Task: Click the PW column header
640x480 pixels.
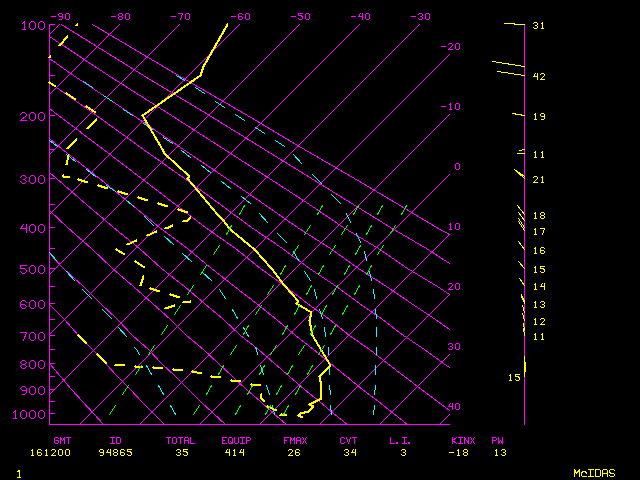Action: pyautogui.click(x=497, y=440)
